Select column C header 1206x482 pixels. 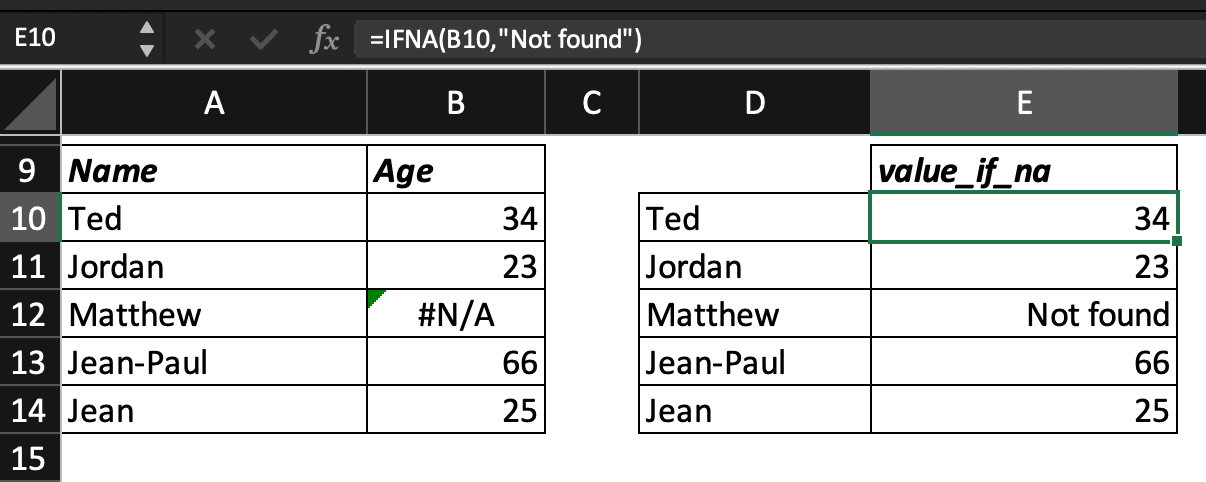click(x=591, y=104)
